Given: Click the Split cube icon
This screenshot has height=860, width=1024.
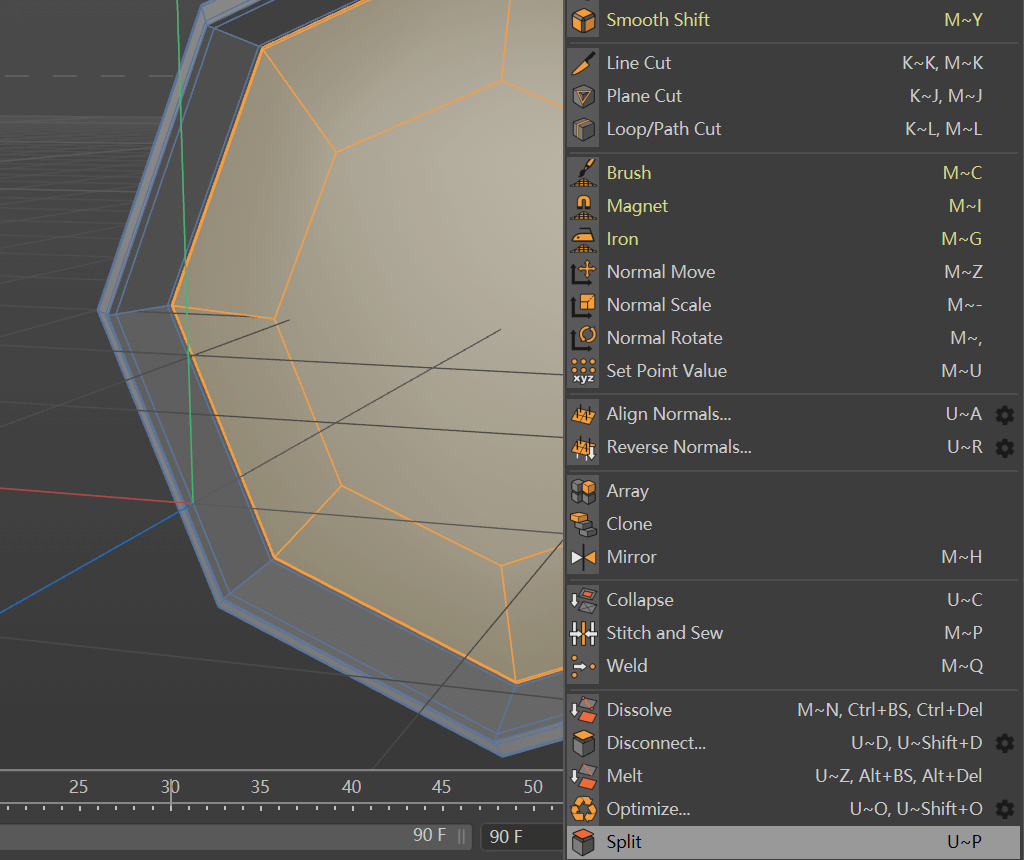Looking at the screenshot, I should (x=583, y=842).
